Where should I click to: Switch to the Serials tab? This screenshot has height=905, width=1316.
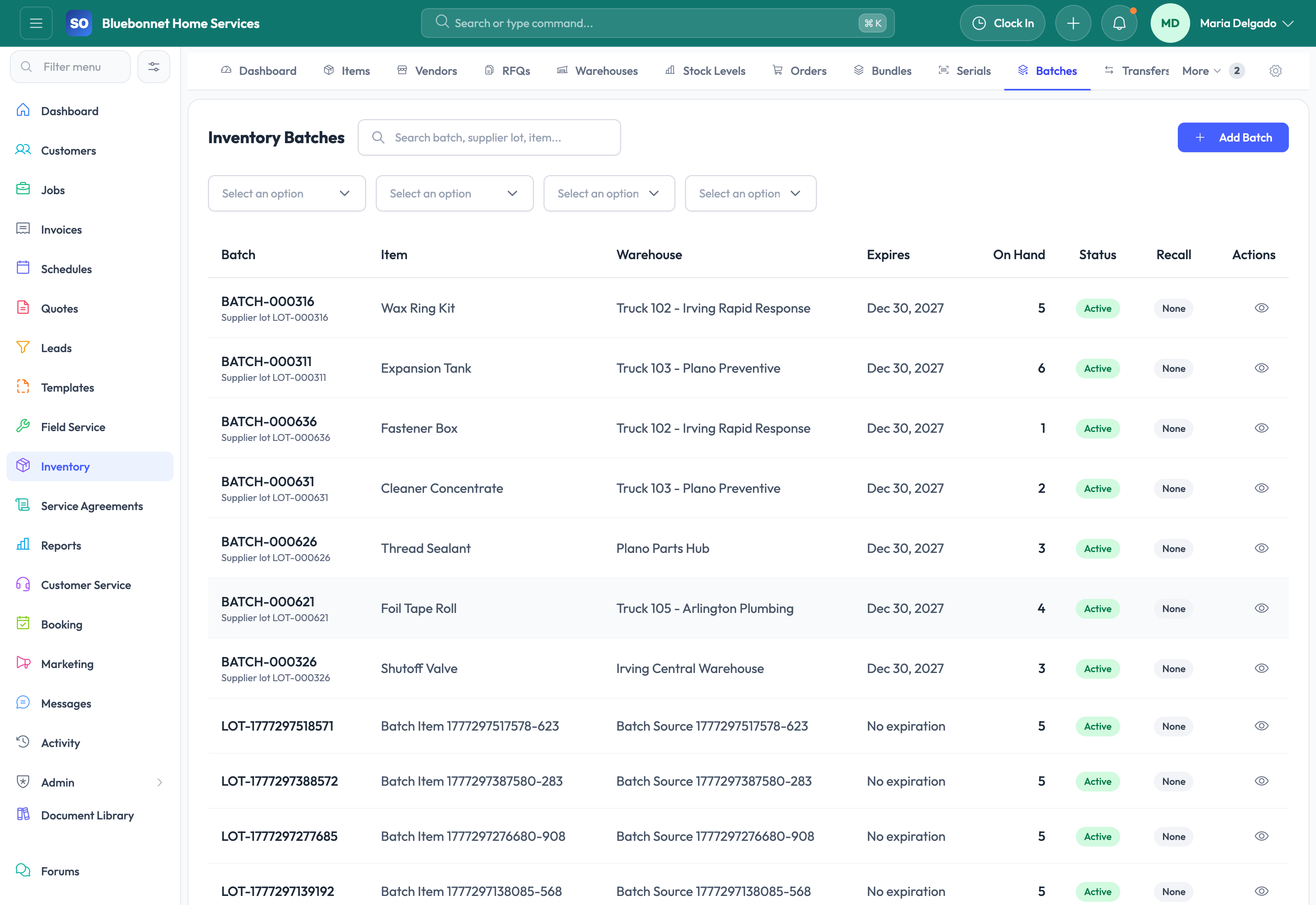[964, 71]
